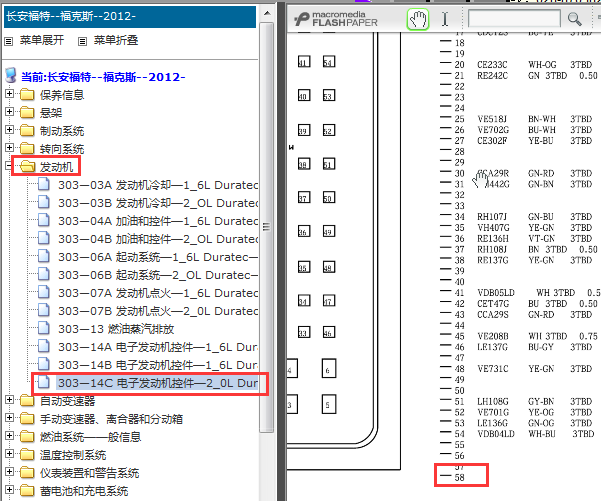Select the 保养信息 folder label
The width and height of the screenshot is (601, 501).
[62, 95]
